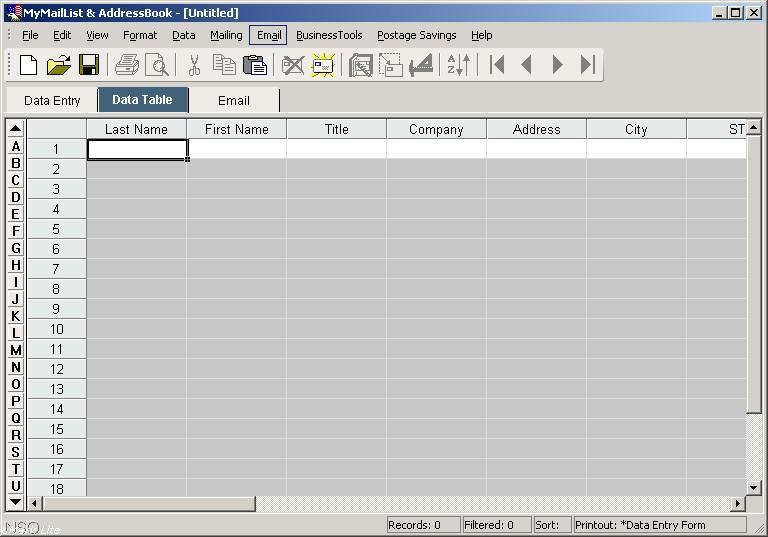The height and width of the screenshot is (537, 768).
Task: Save the list with the floppy disk icon
Action: click(x=89, y=65)
